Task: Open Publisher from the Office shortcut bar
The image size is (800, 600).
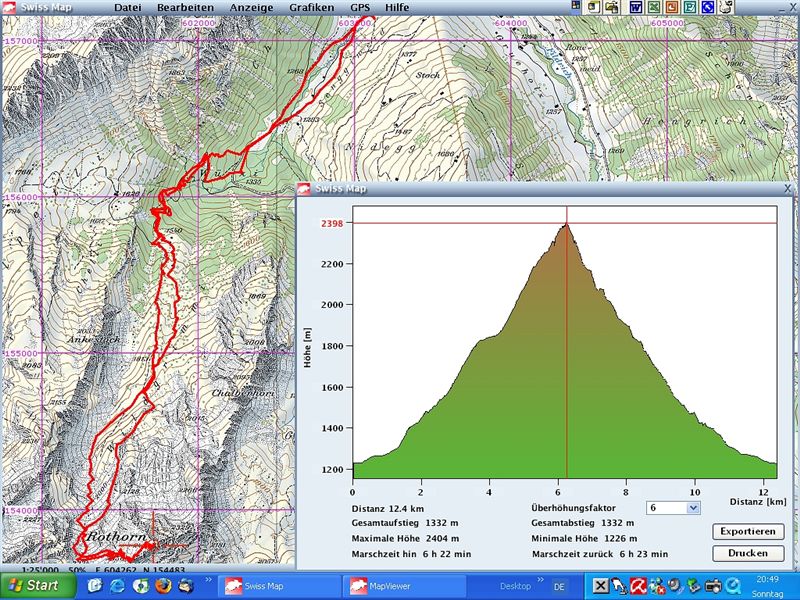Action: click(x=690, y=8)
